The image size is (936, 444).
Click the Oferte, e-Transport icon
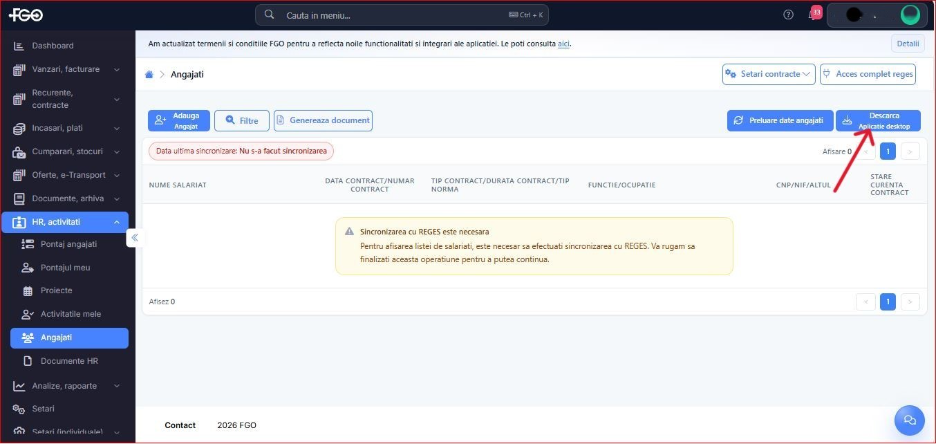(x=19, y=175)
